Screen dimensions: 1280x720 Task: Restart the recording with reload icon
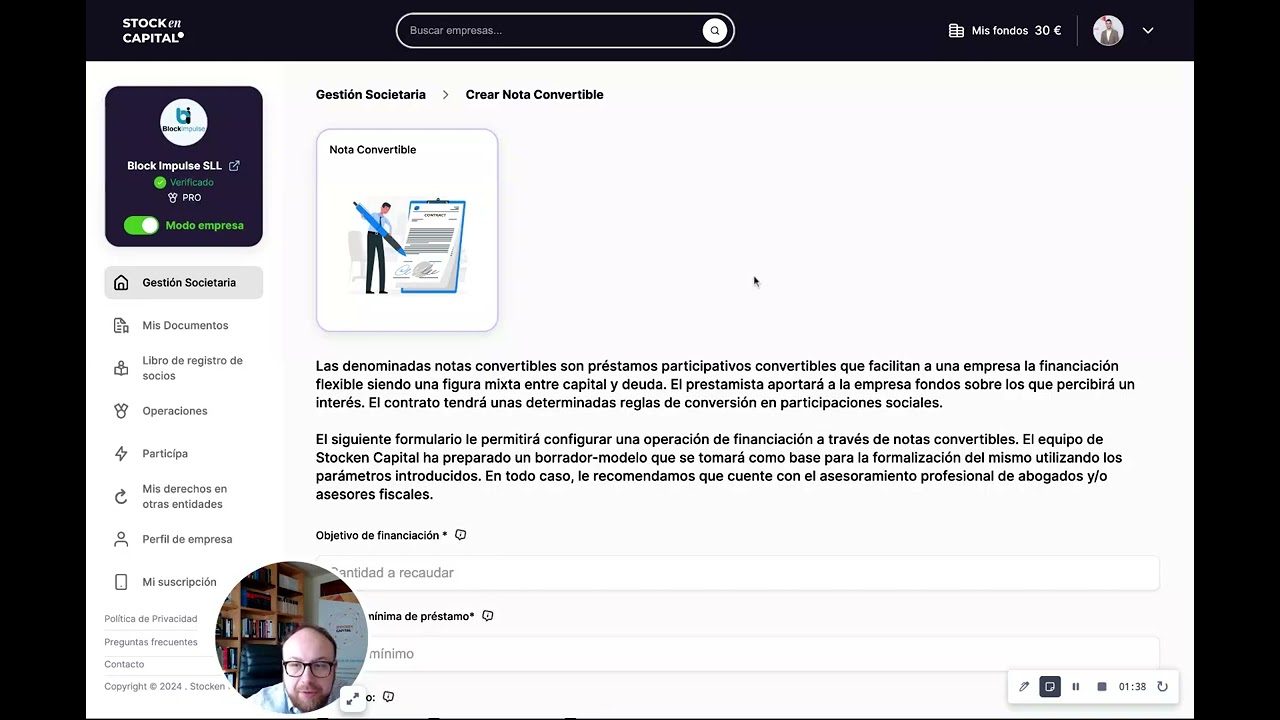pyautogui.click(x=1162, y=687)
